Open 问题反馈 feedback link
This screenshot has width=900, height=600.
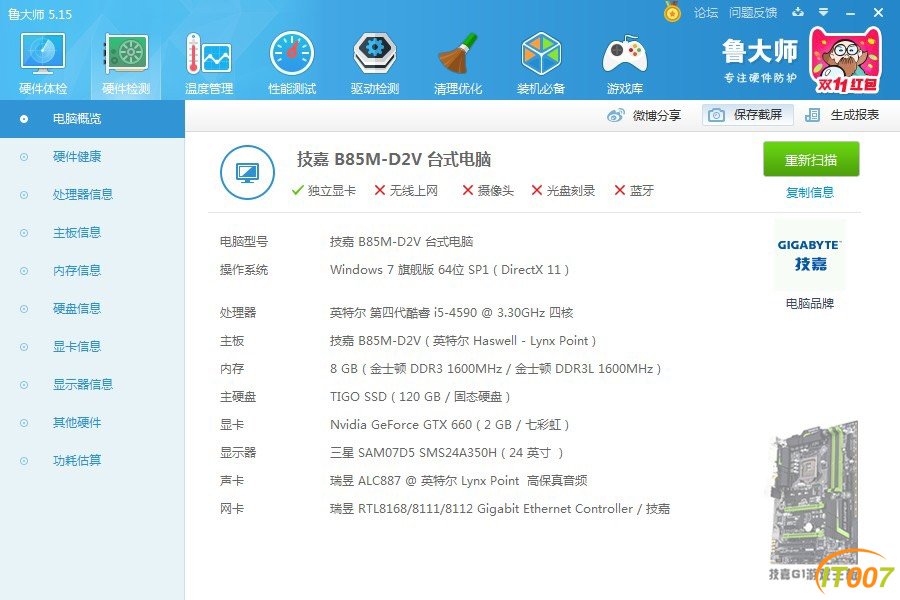(x=752, y=13)
